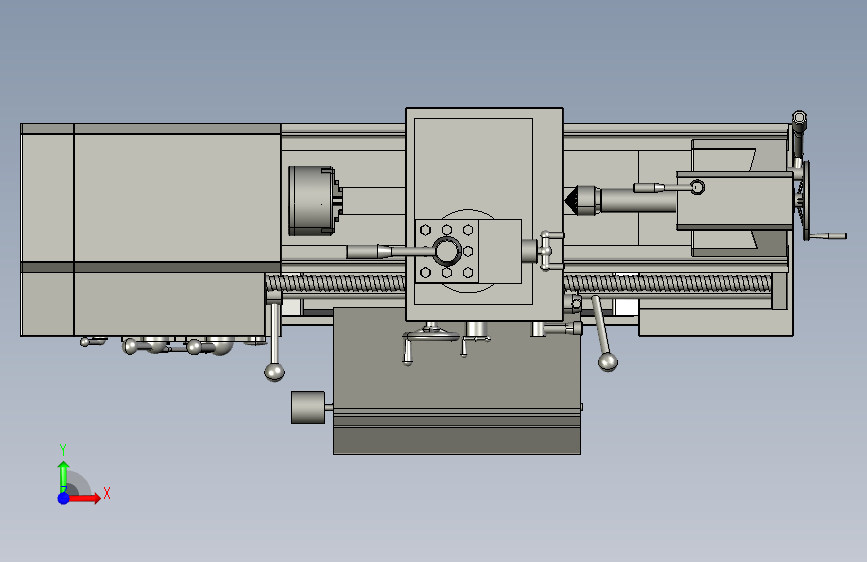Select the tailstock quill lock lever ring

tap(698, 188)
